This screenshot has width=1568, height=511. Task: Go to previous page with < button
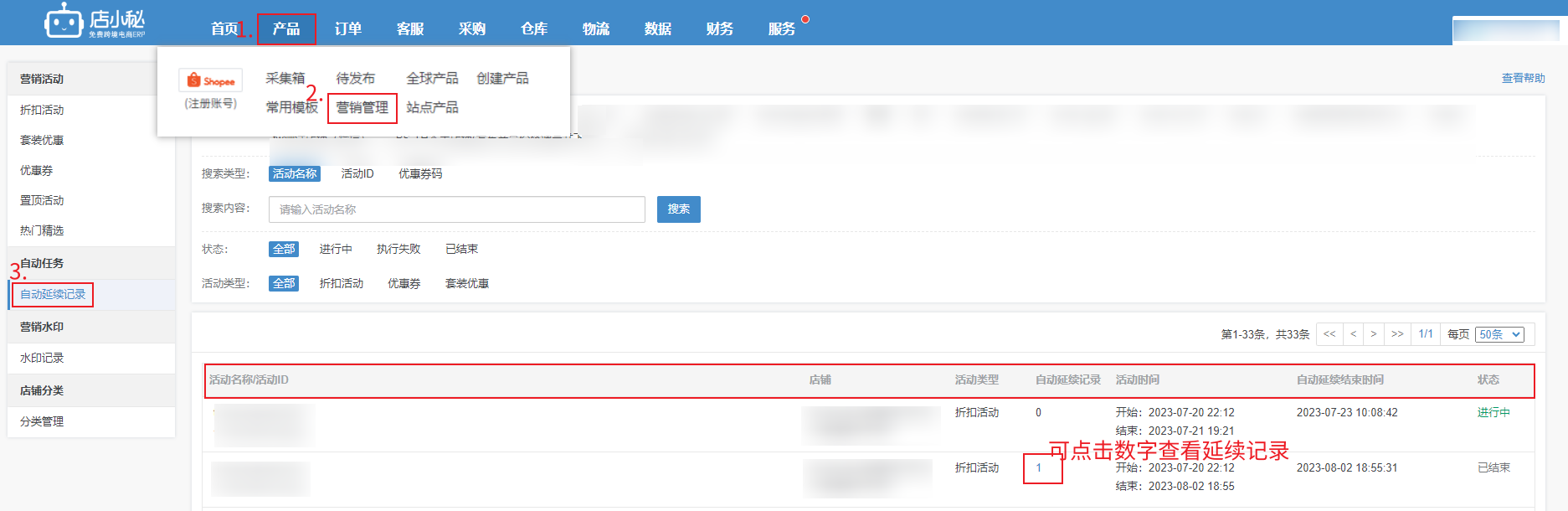[x=1353, y=333]
